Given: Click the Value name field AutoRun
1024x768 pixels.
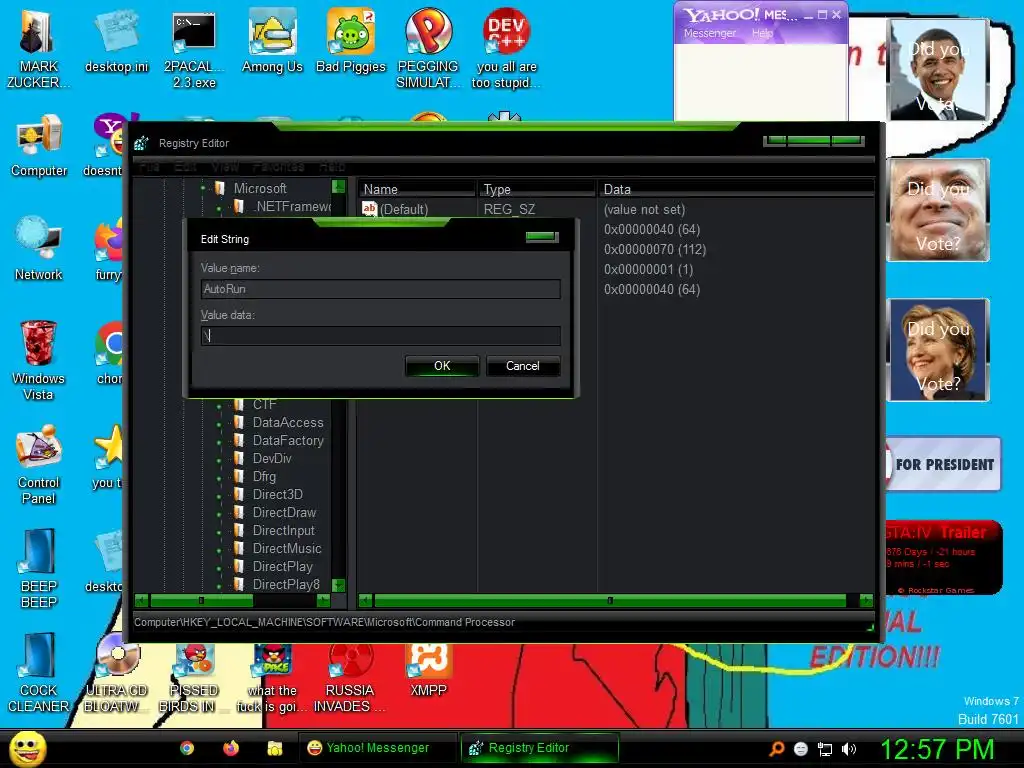Looking at the screenshot, I should 381,289.
